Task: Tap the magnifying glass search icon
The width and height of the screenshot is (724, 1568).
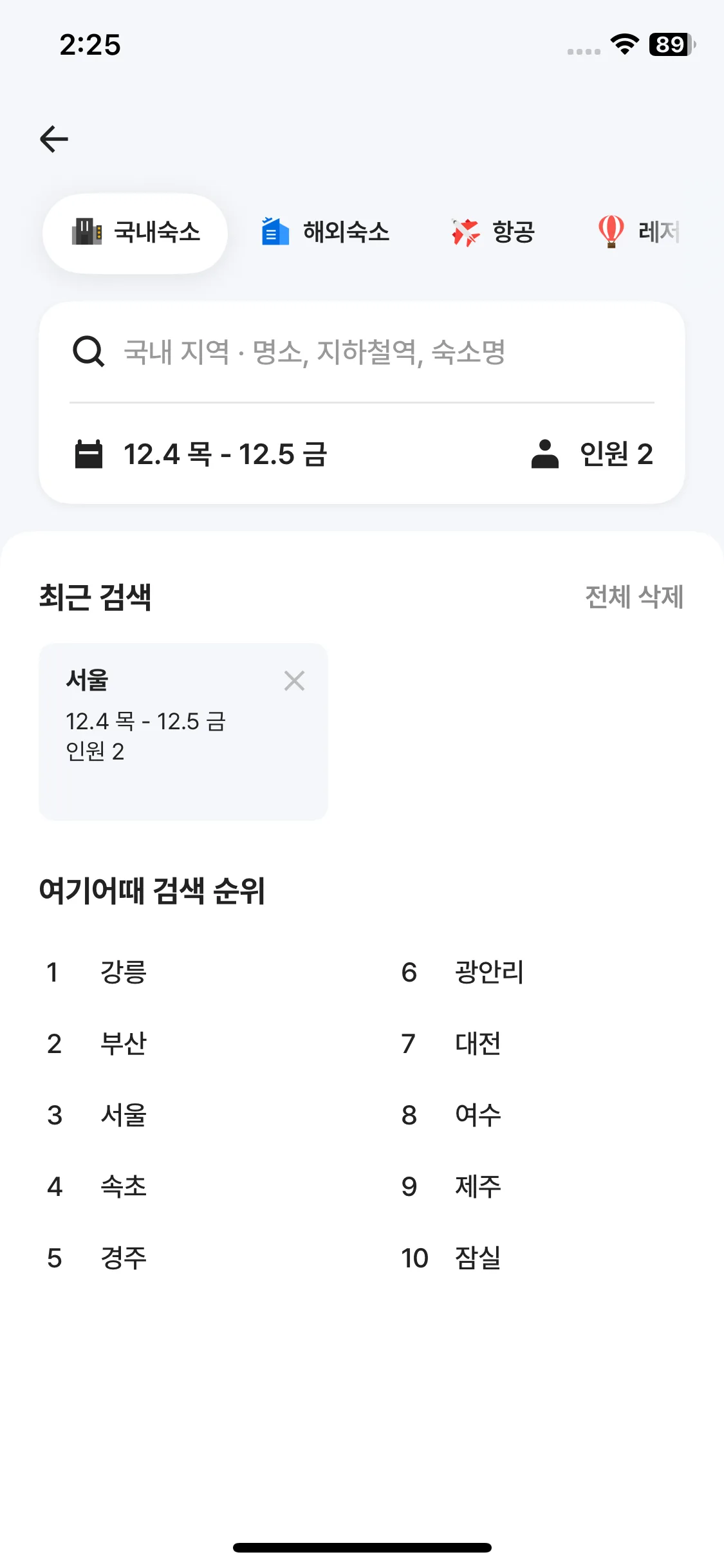Action: (x=89, y=351)
